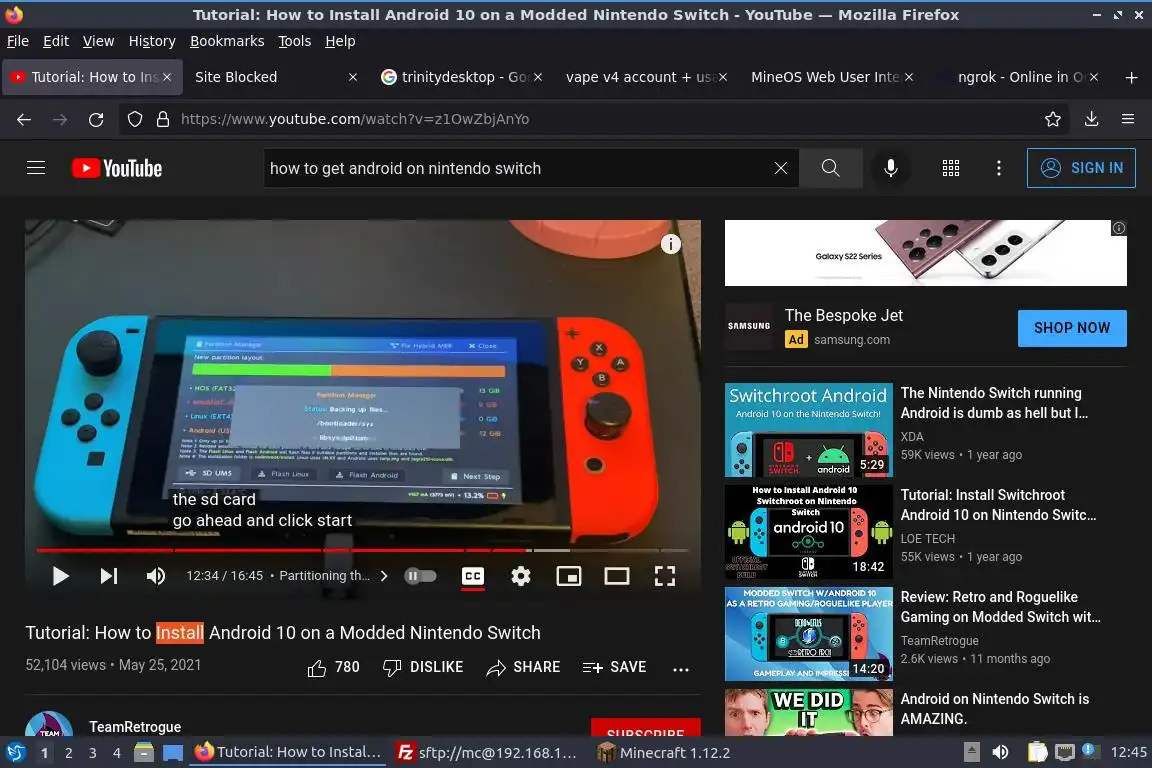Open the YouTube guide hamburger menu
This screenshot has height=768, width=1152.
36,168
